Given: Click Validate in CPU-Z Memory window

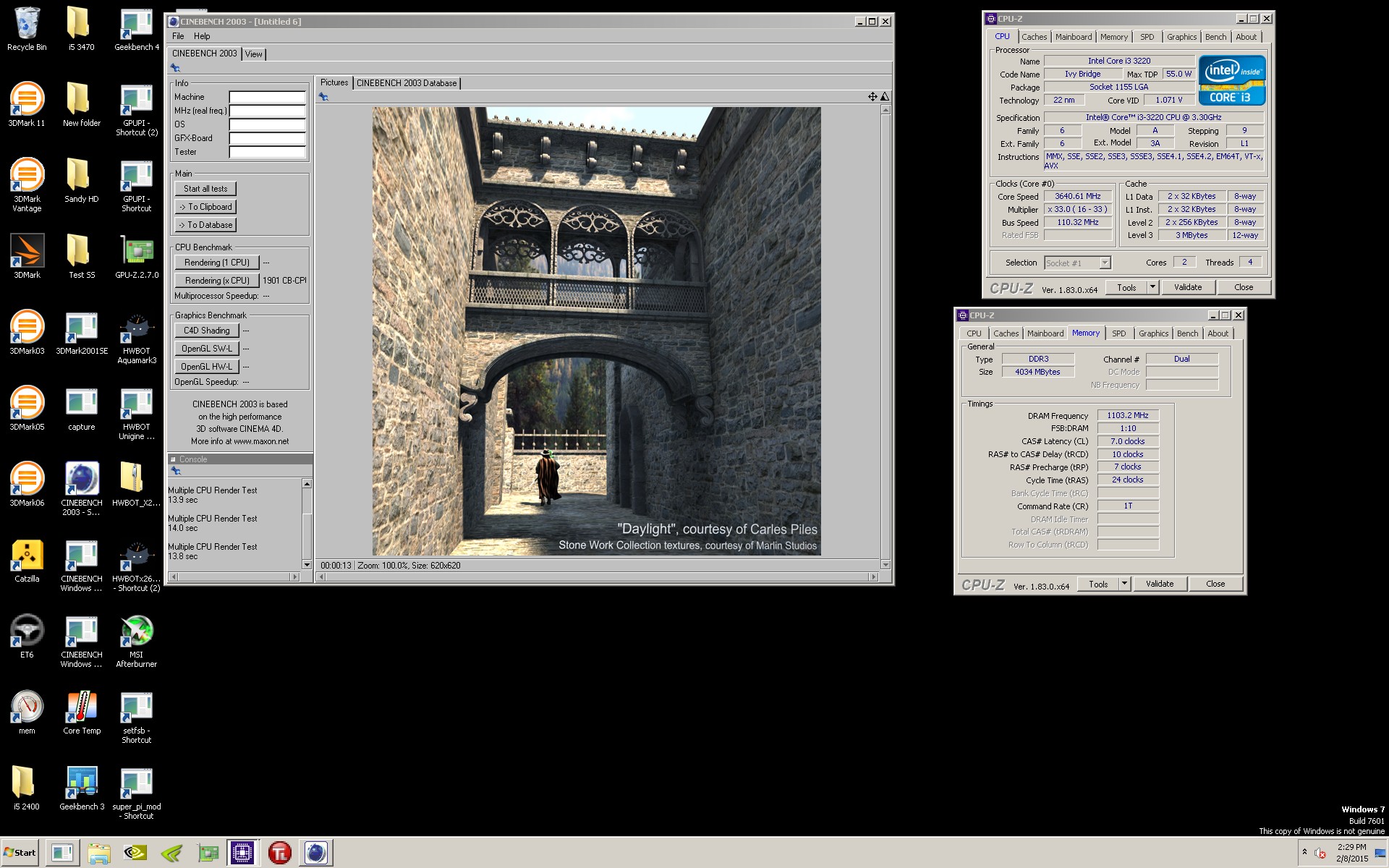Looking at the screenshot, I should (1160, 584).
